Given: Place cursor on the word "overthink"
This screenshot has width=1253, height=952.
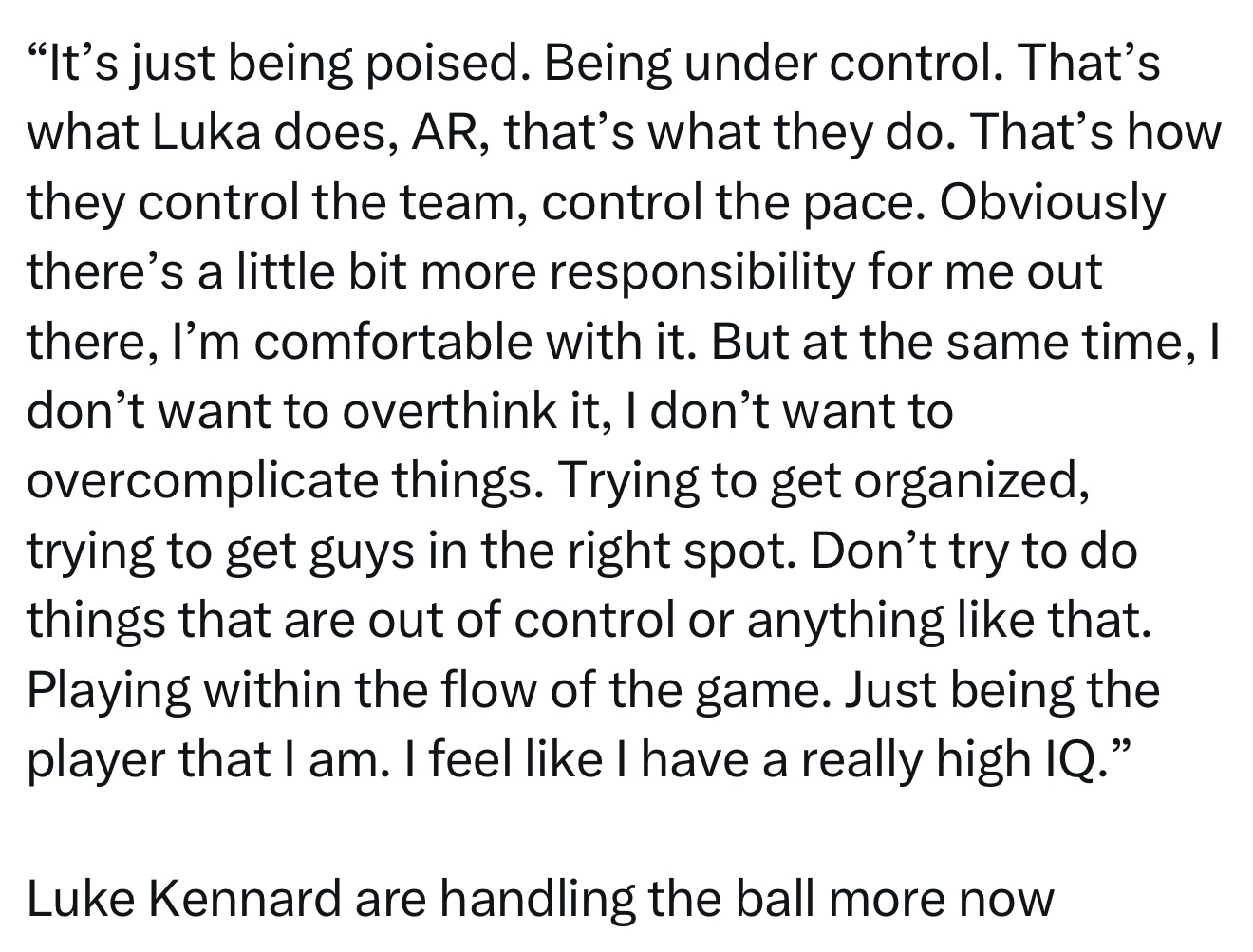Looking at the screenshot, I should pyautogui.click(x=450, y=412).
